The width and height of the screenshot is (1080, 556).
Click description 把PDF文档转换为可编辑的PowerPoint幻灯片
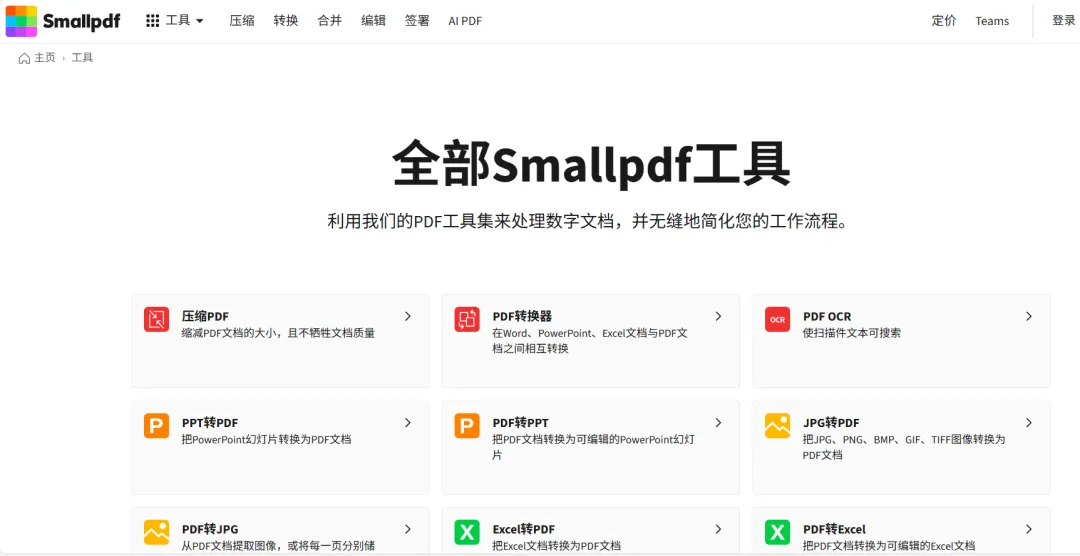[593, 447]
